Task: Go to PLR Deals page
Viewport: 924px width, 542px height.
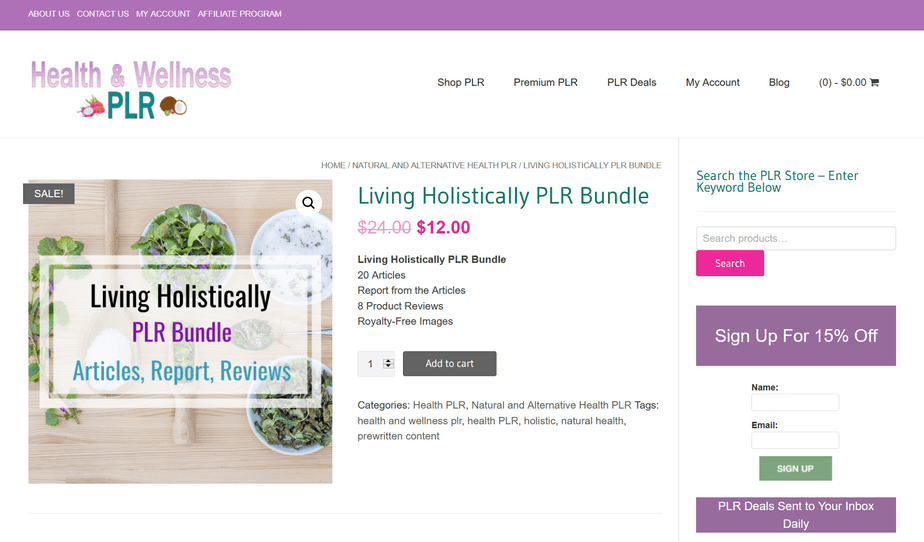Action: [631, 82]
